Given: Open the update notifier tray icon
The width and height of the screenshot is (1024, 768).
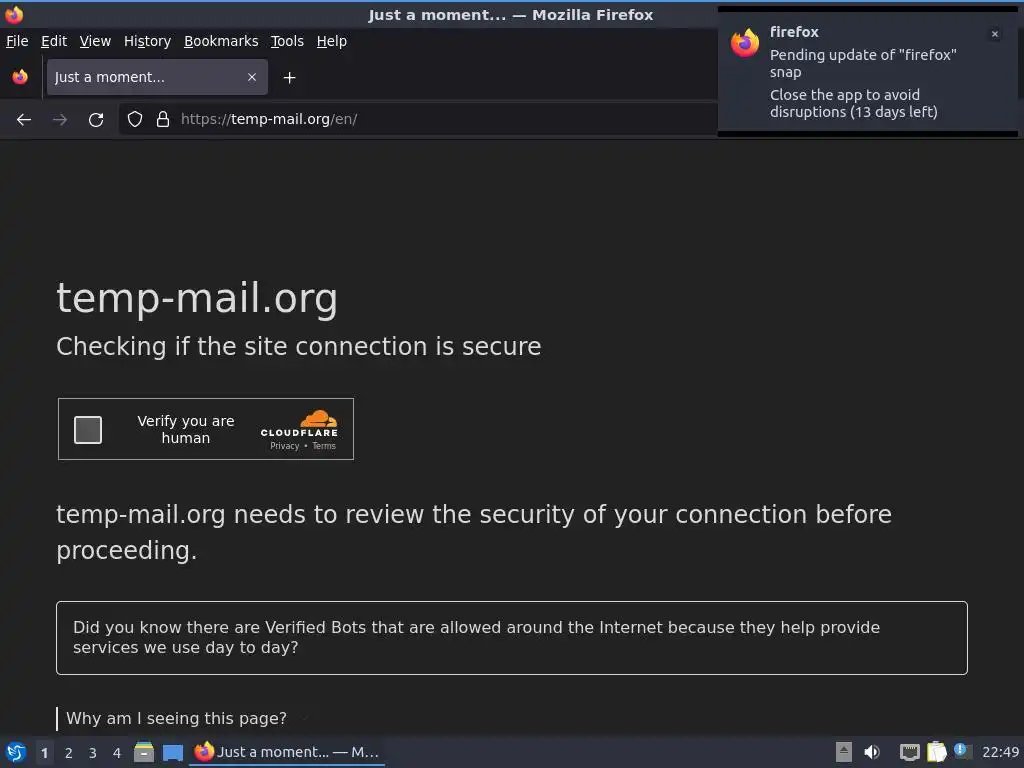Looking at the screenshot, I should tap(961, 751).
